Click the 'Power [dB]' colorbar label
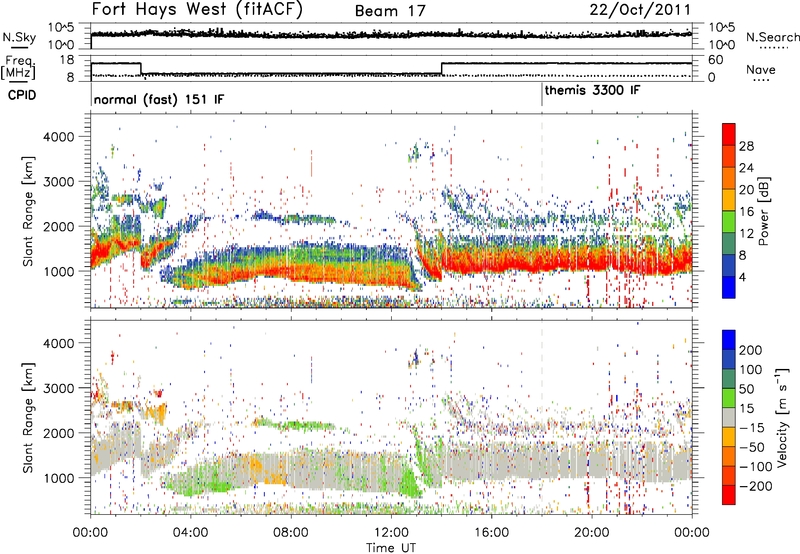This screenshot has width=800, height=554. tap(764, 211)
